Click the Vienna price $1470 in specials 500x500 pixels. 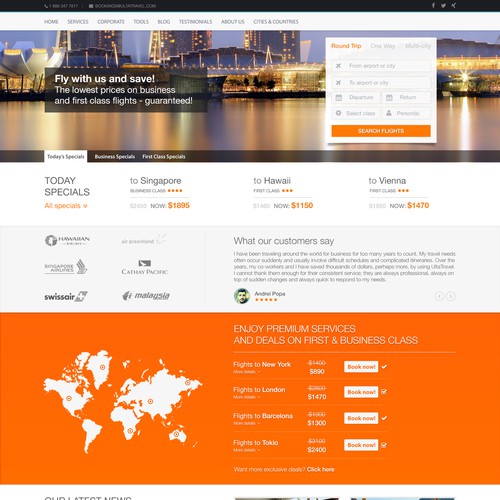click(418, 205)
